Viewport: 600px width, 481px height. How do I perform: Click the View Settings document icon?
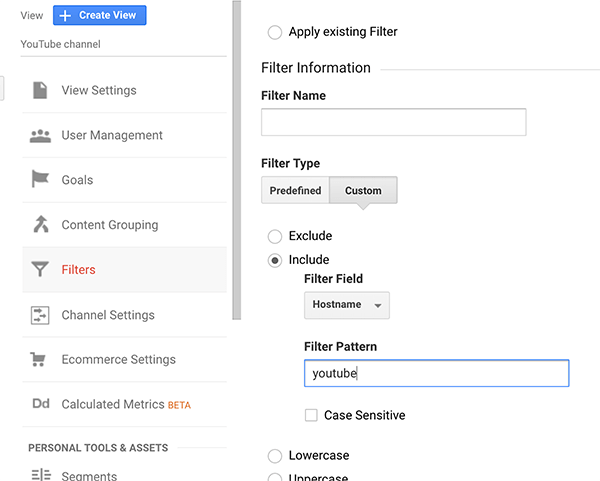coord(40,90)
